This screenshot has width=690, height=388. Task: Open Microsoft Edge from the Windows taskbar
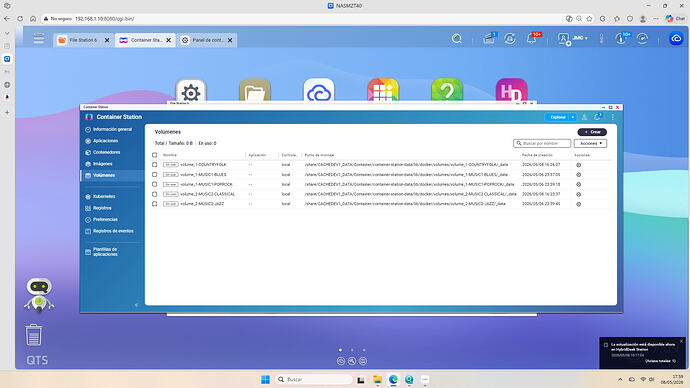pyautogui.click(x=393, y=380)
